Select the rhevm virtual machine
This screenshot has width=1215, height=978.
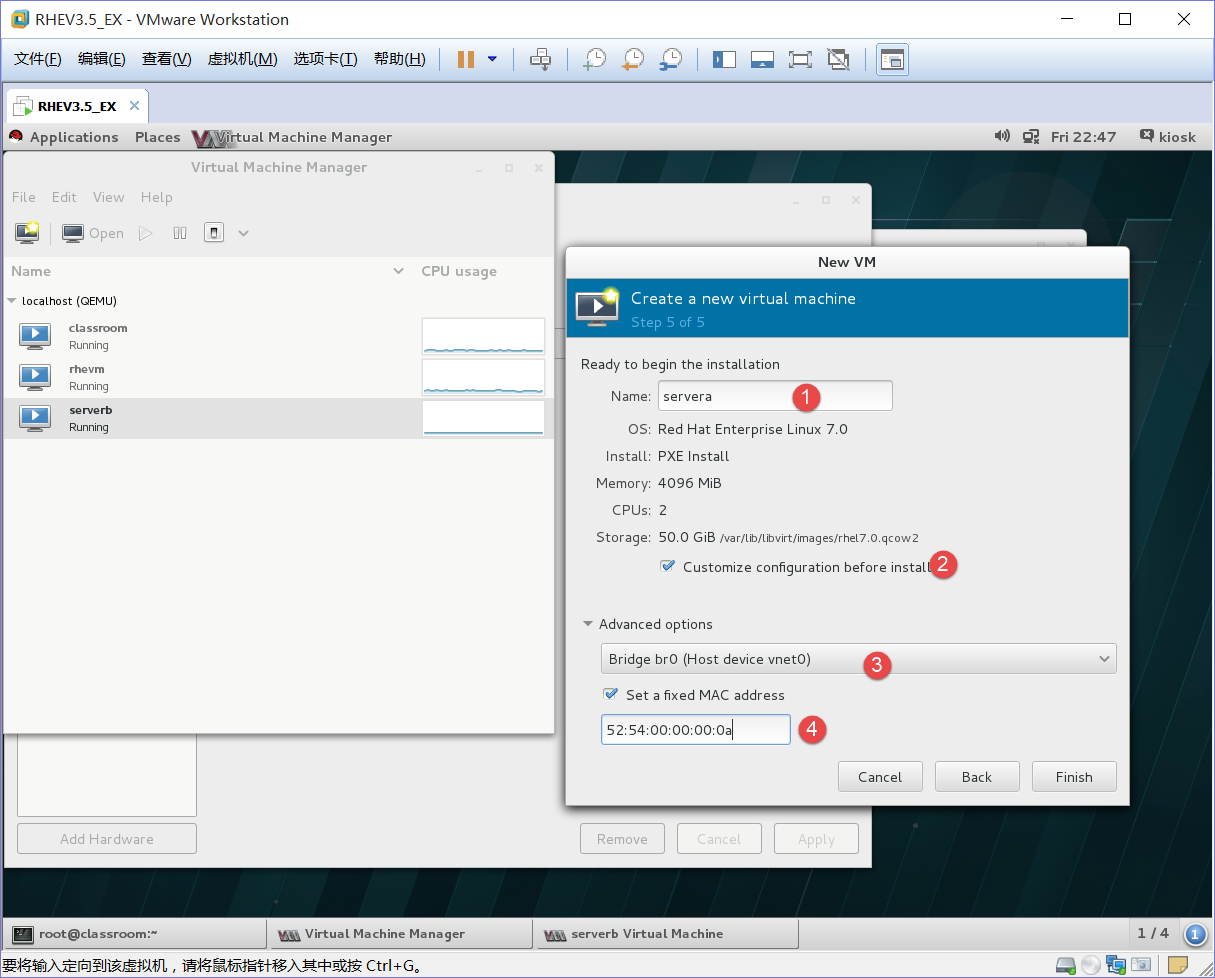278,377
